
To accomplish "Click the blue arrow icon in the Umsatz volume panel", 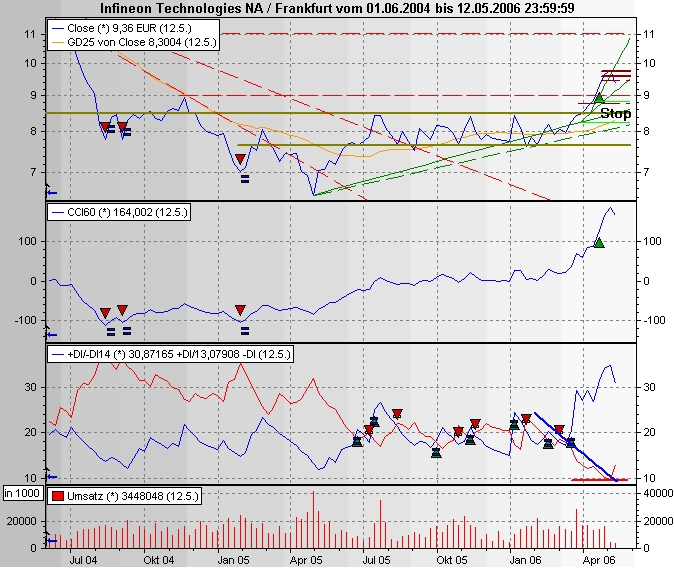I will pos(52,541).
